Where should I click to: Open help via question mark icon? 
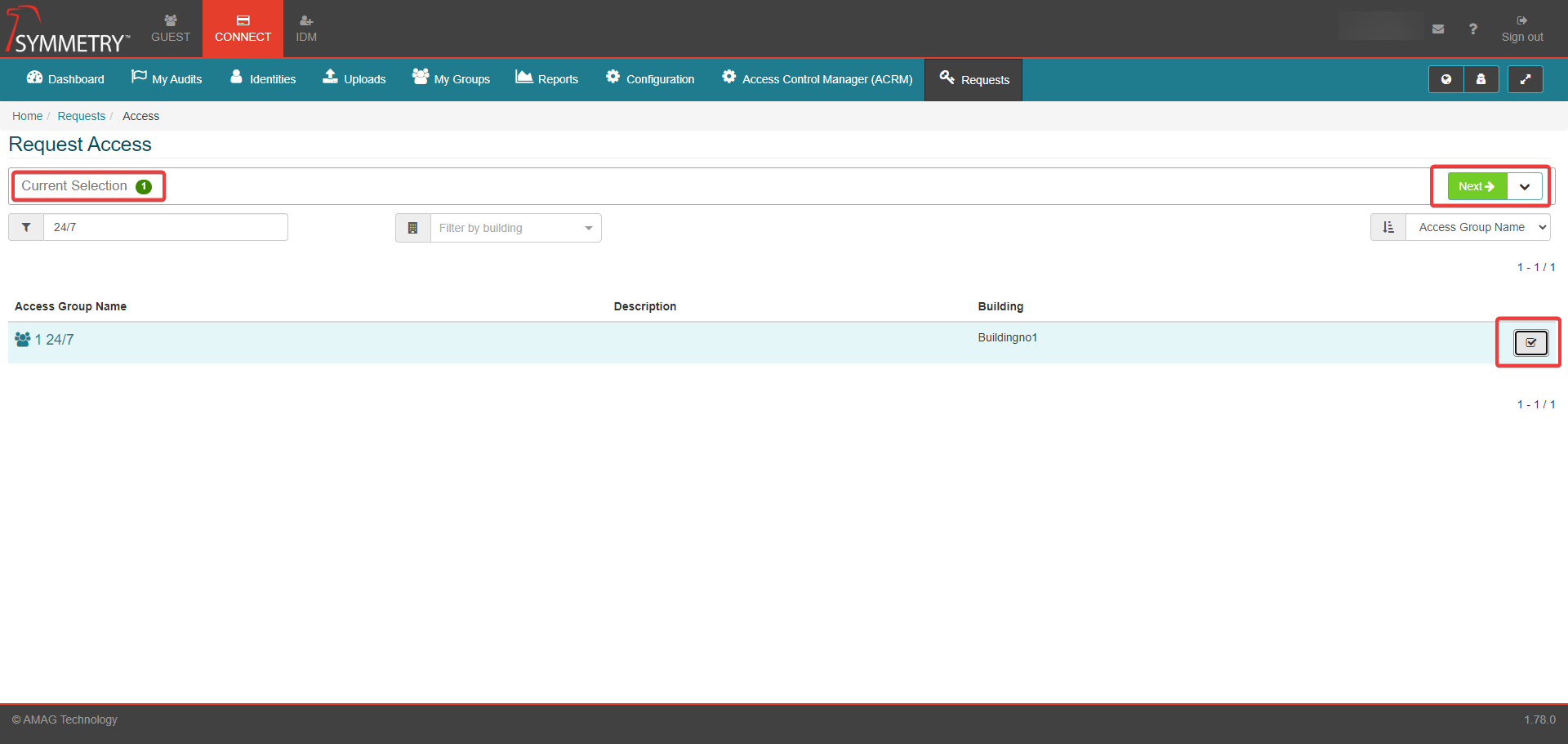[x=1472, y=29]
